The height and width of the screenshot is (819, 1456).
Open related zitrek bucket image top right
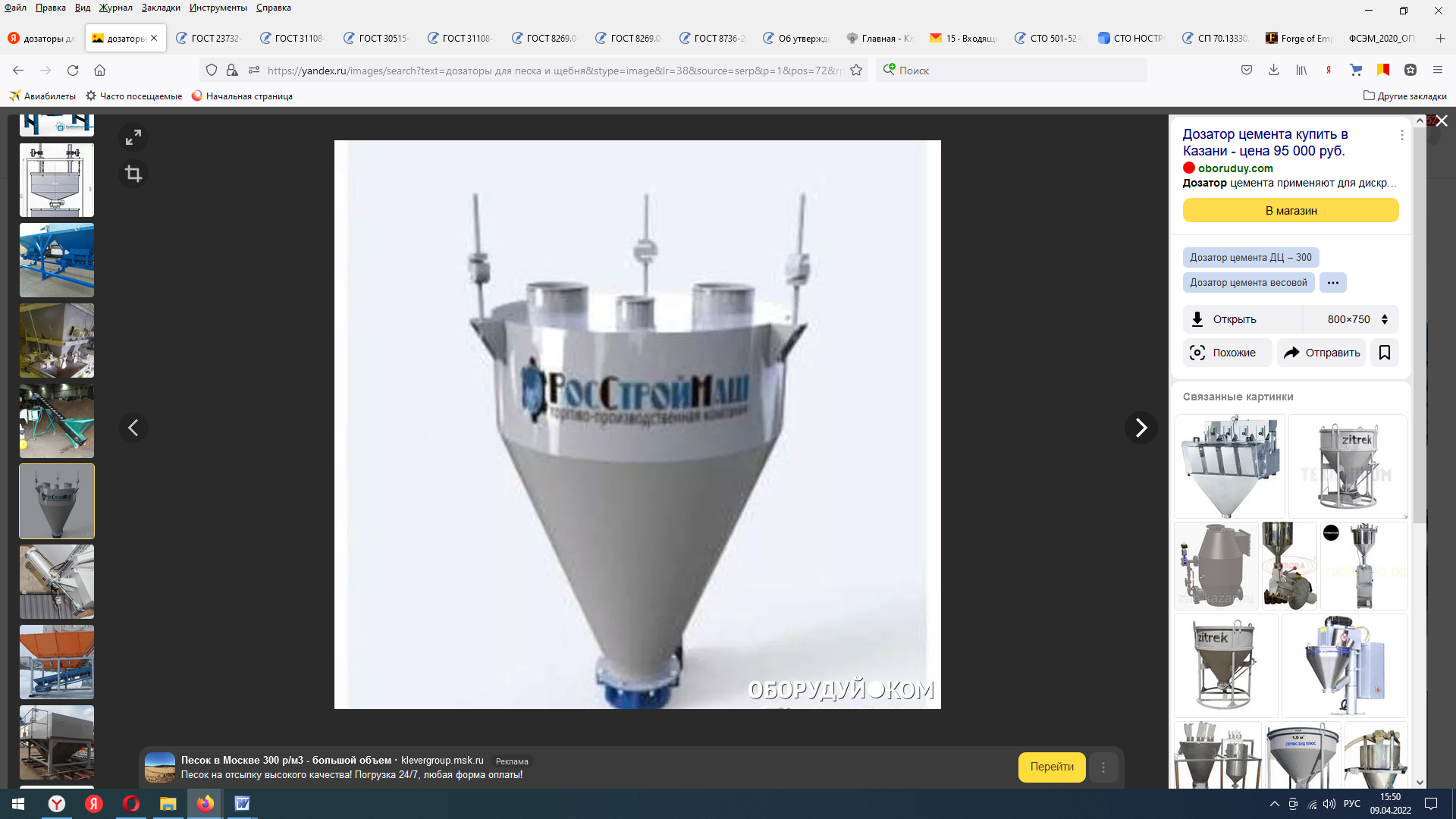click(x=1348, y=466)
